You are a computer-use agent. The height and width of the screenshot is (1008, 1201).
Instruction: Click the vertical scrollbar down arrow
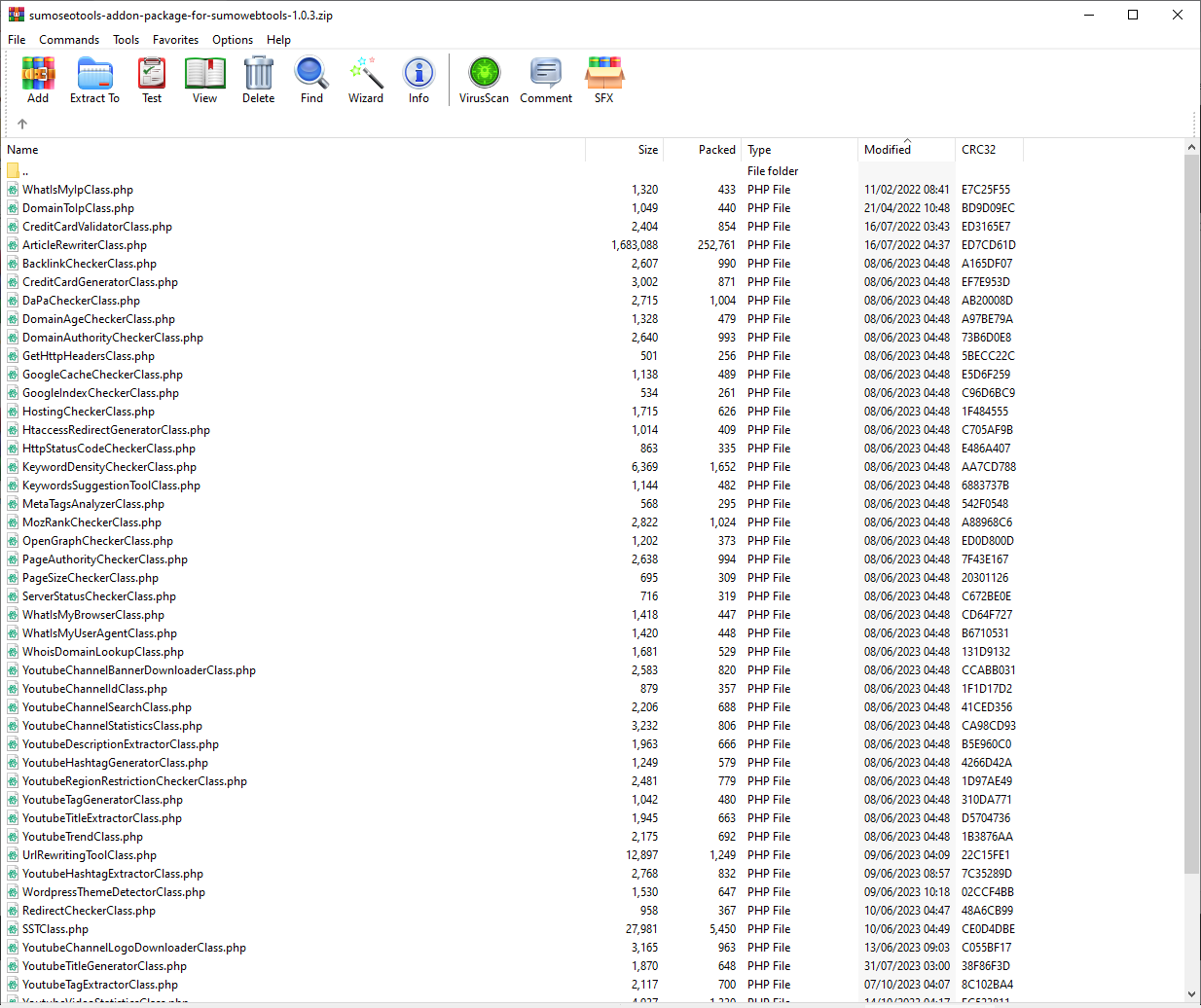coord(1191,996)
